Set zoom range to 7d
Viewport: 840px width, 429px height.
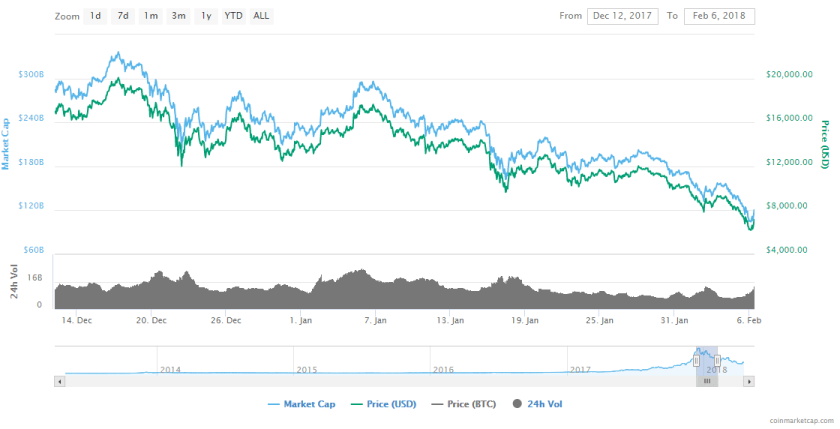(x=122, y=16)
